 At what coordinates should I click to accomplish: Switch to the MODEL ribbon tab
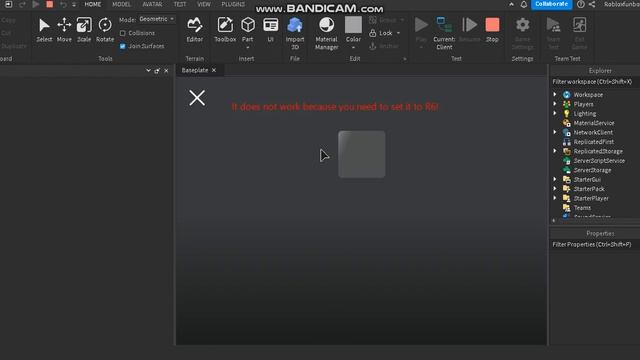(x=121, y=4)
